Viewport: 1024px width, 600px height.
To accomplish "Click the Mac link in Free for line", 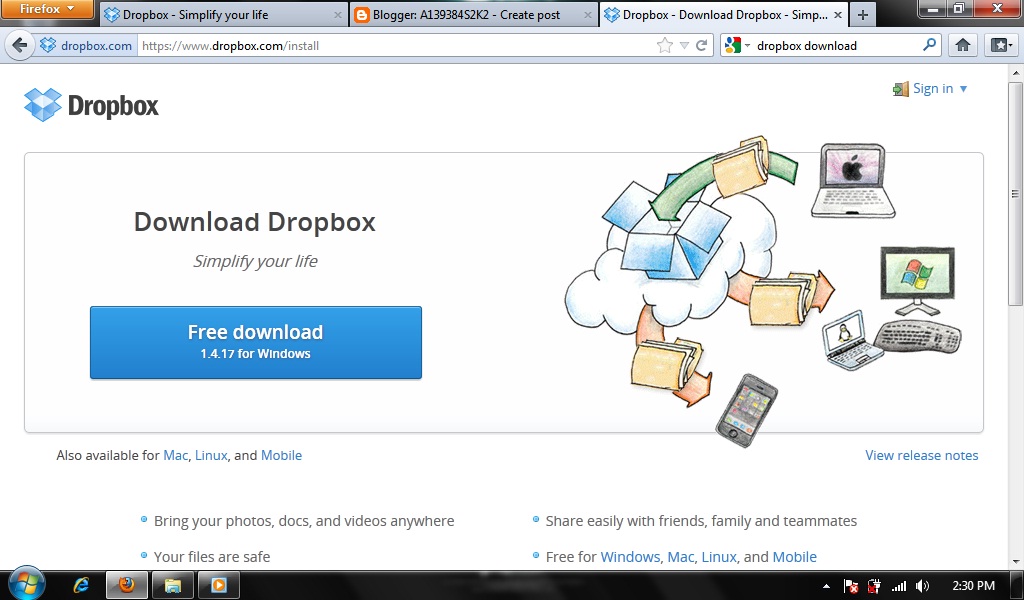I will click(x=681, y=556).
